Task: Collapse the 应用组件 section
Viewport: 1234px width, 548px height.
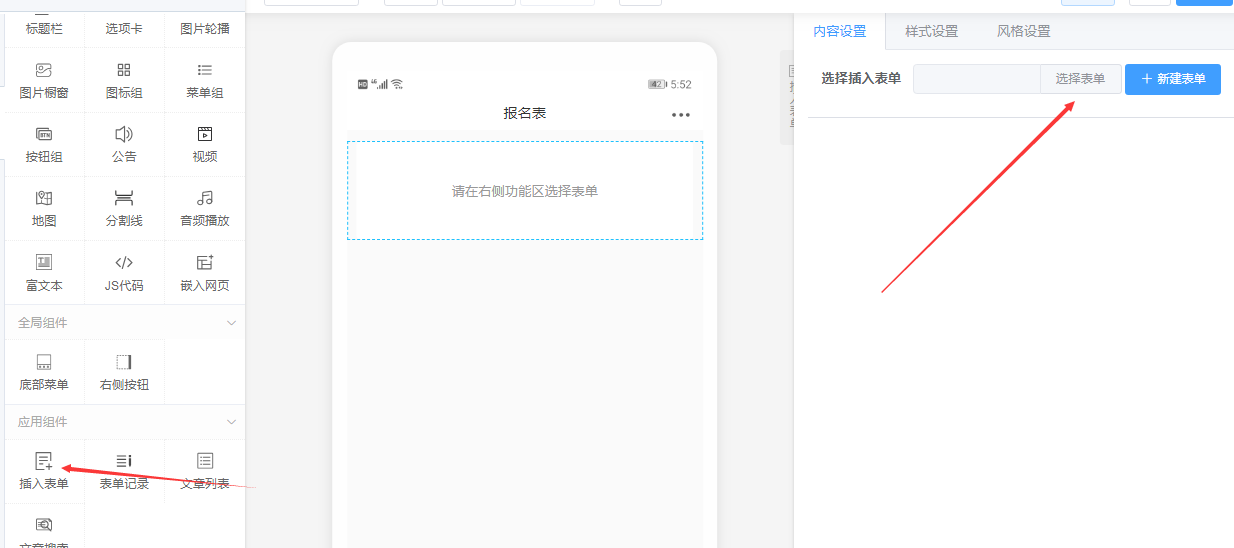Action: (x=232, y=422)
